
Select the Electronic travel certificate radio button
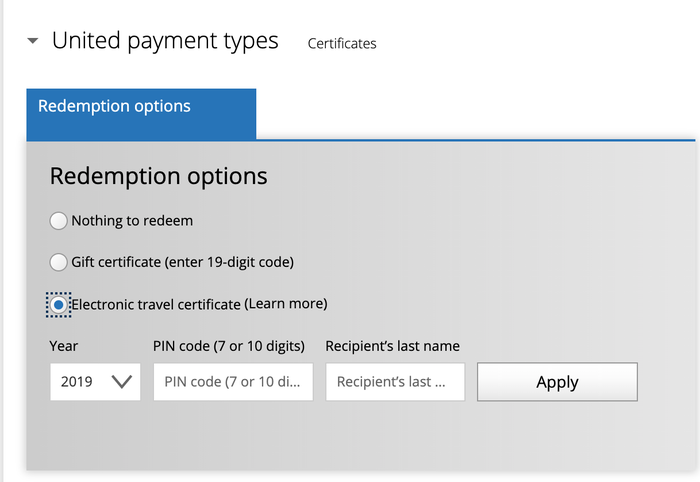(x=58, y=305)
